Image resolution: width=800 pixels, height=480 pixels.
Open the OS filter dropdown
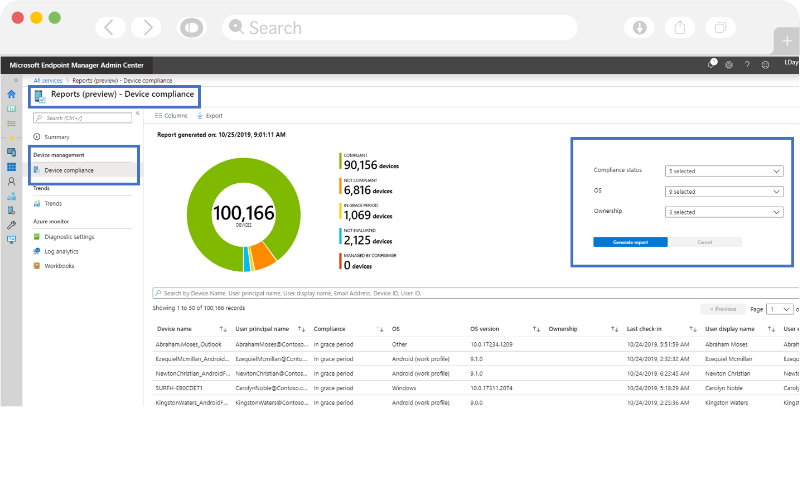(x=724, y=192)
